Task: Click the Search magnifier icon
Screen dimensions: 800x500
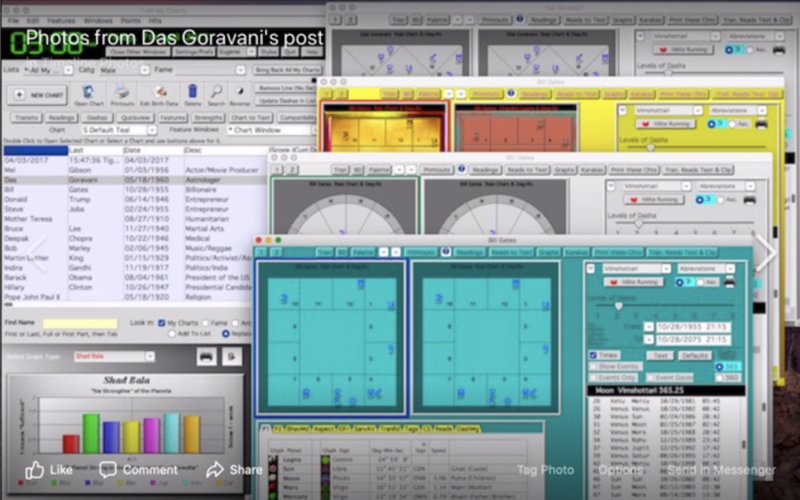Action: 215,92
